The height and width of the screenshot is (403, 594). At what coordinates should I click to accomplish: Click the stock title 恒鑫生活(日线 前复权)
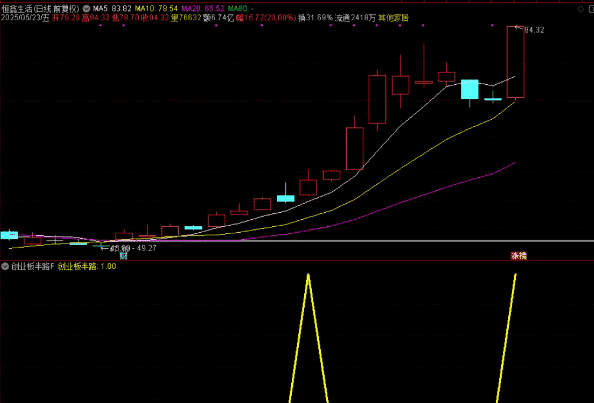pos(41,8)
